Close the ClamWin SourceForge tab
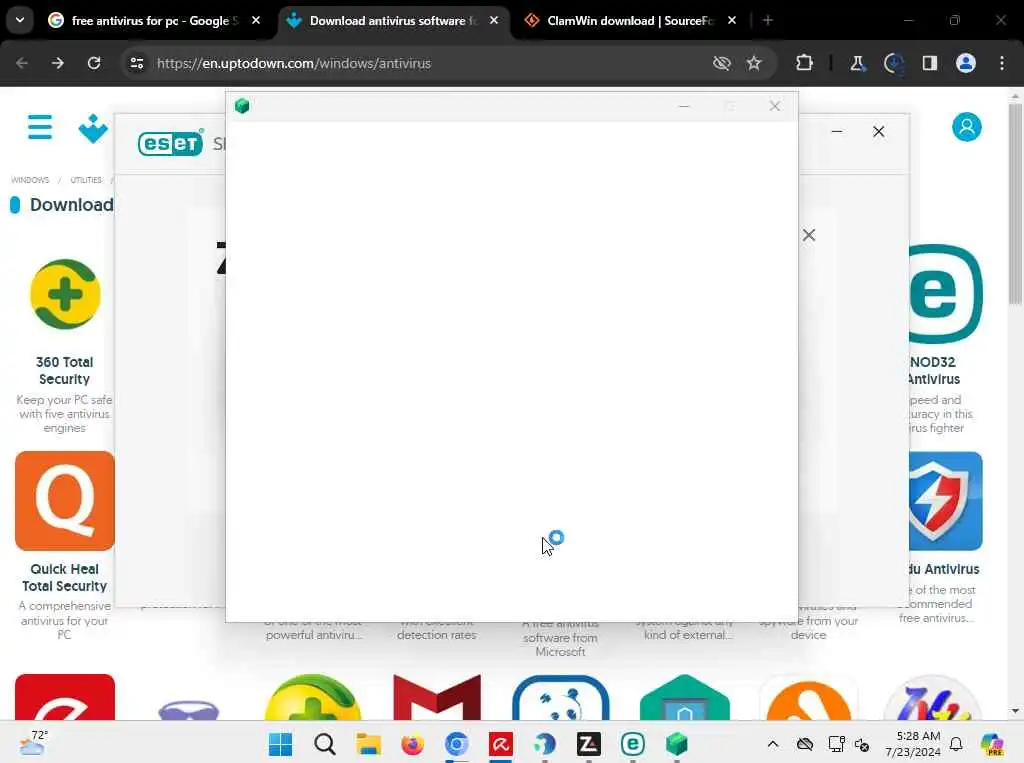The height and width of the screenshot is (763, 1024). pos(732,20)
